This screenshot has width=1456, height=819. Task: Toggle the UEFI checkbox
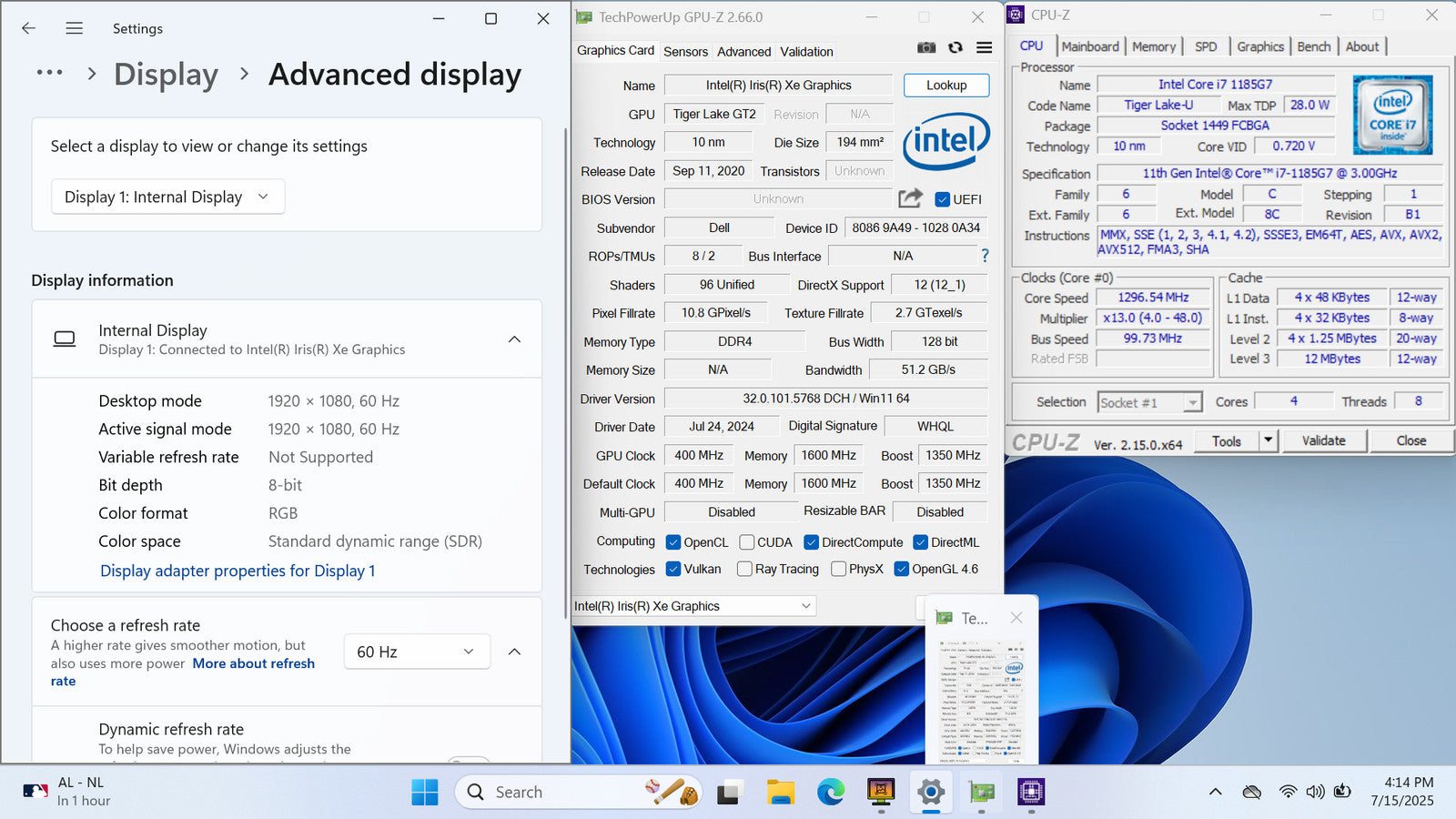coord(943,200)
